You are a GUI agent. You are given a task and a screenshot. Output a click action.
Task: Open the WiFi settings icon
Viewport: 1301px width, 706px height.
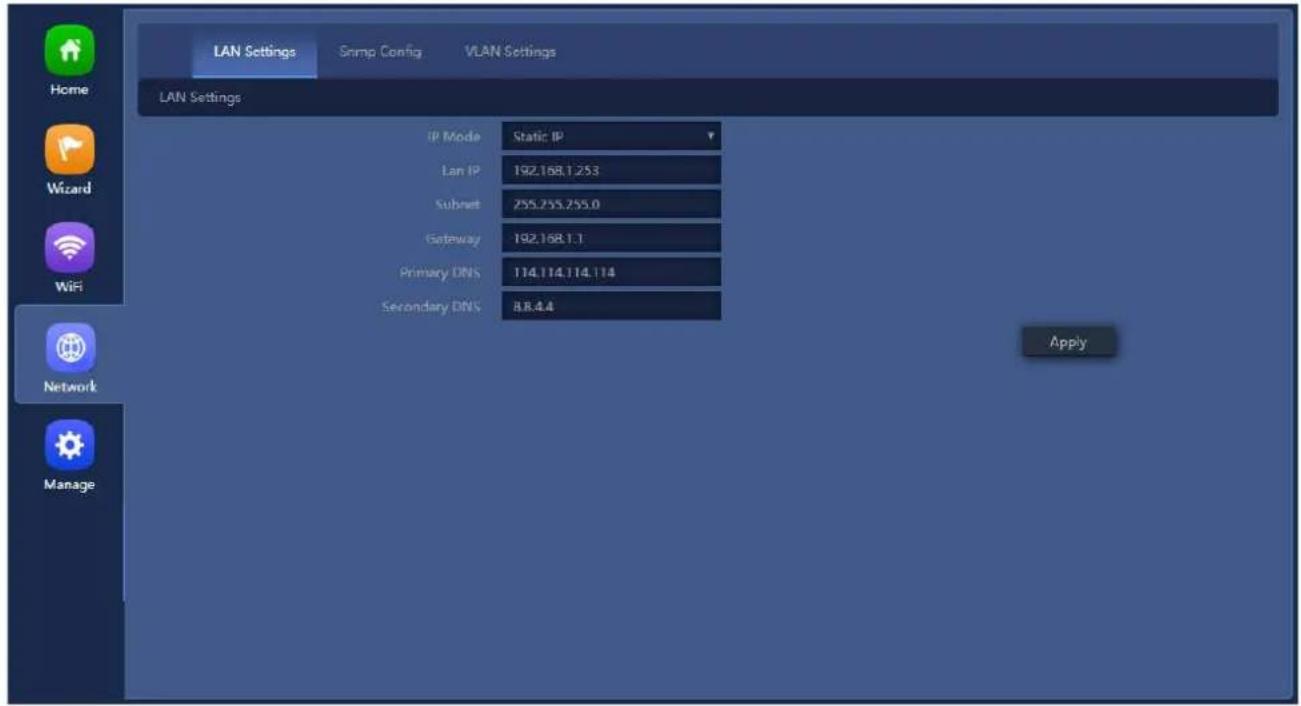tap(70, 248)
